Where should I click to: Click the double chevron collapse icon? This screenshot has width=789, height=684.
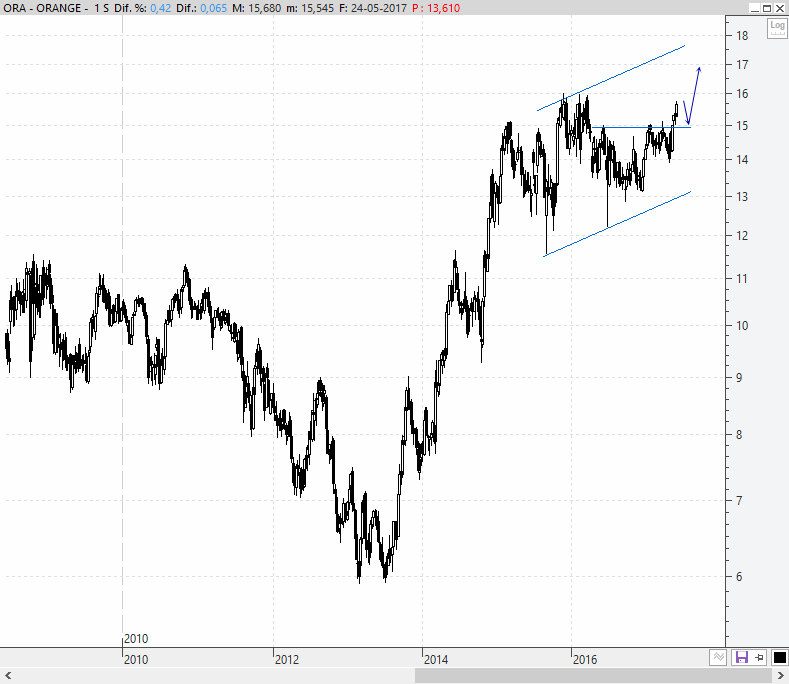tap(718, 657)
